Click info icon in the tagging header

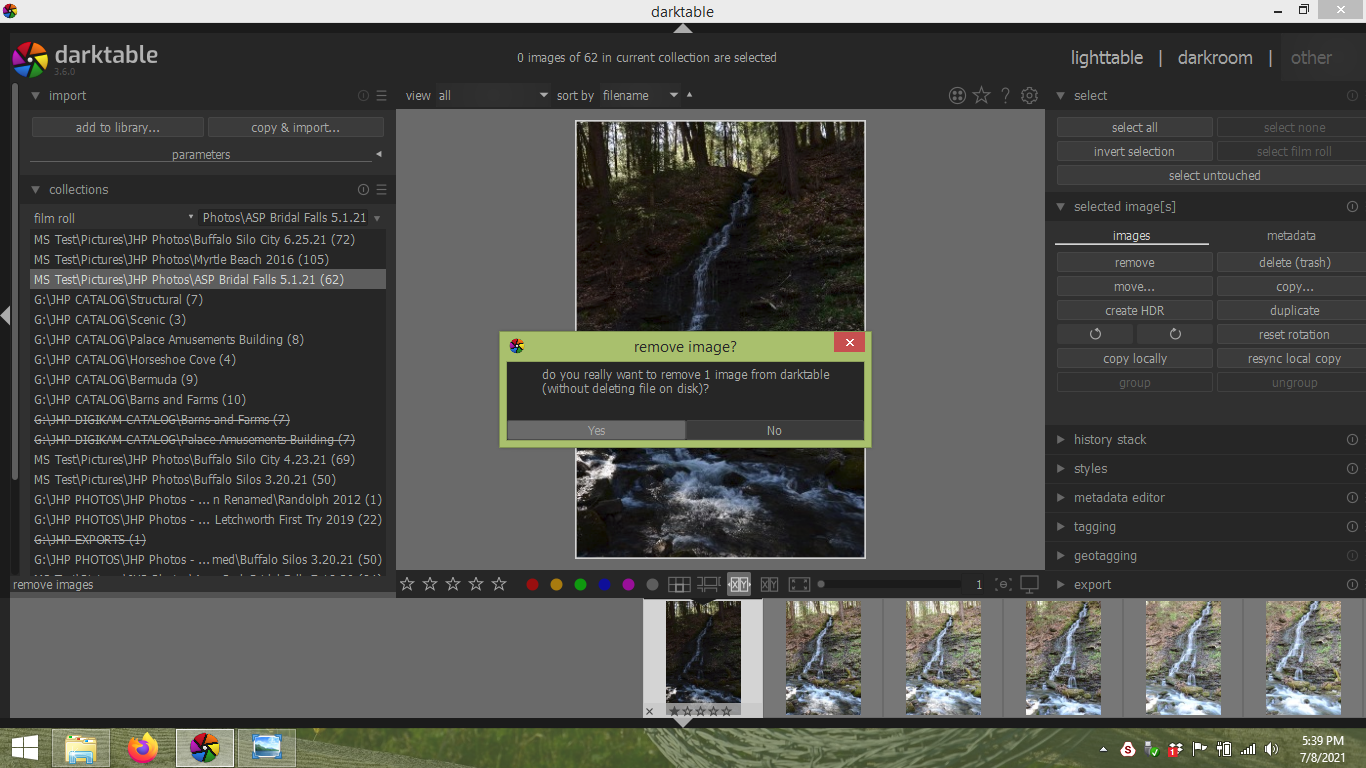pos(1352,527)
